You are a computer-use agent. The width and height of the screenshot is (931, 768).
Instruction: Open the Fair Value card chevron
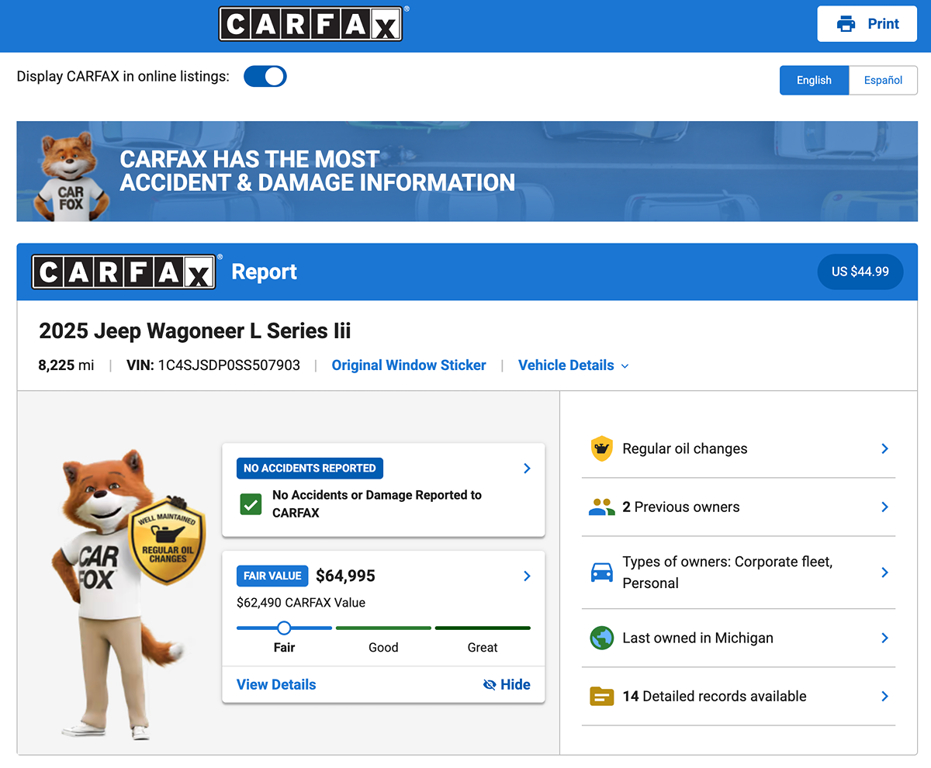pos(527,576)
